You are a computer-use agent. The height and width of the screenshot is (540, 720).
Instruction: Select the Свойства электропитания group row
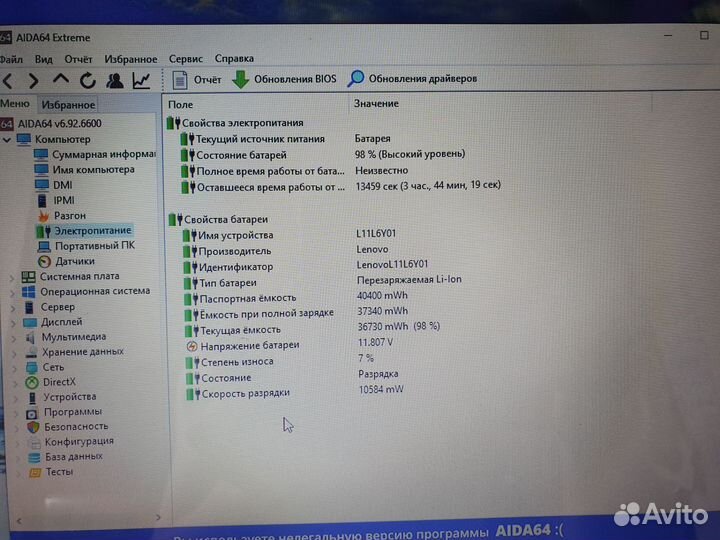236,123
